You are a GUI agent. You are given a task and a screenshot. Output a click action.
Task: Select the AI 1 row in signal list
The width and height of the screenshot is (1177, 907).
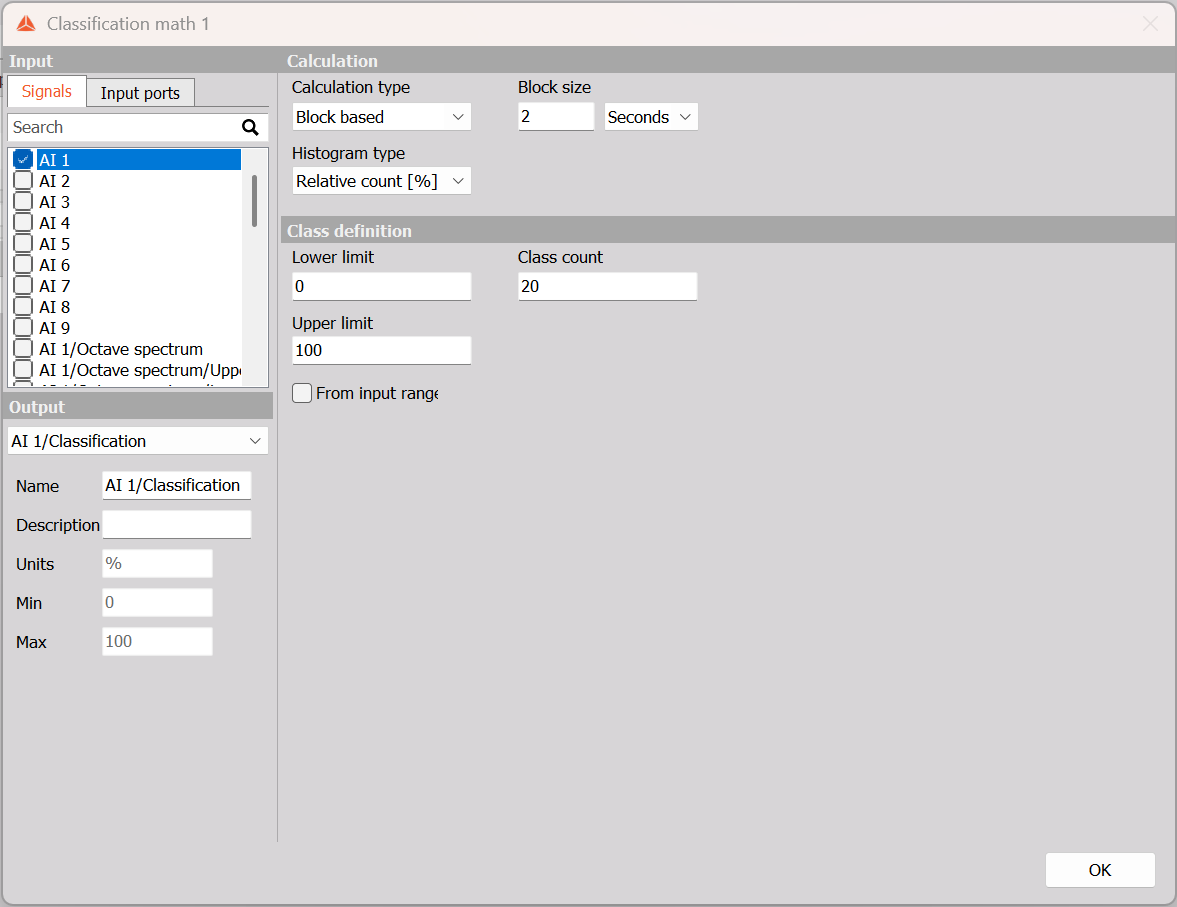coord(139,159)
